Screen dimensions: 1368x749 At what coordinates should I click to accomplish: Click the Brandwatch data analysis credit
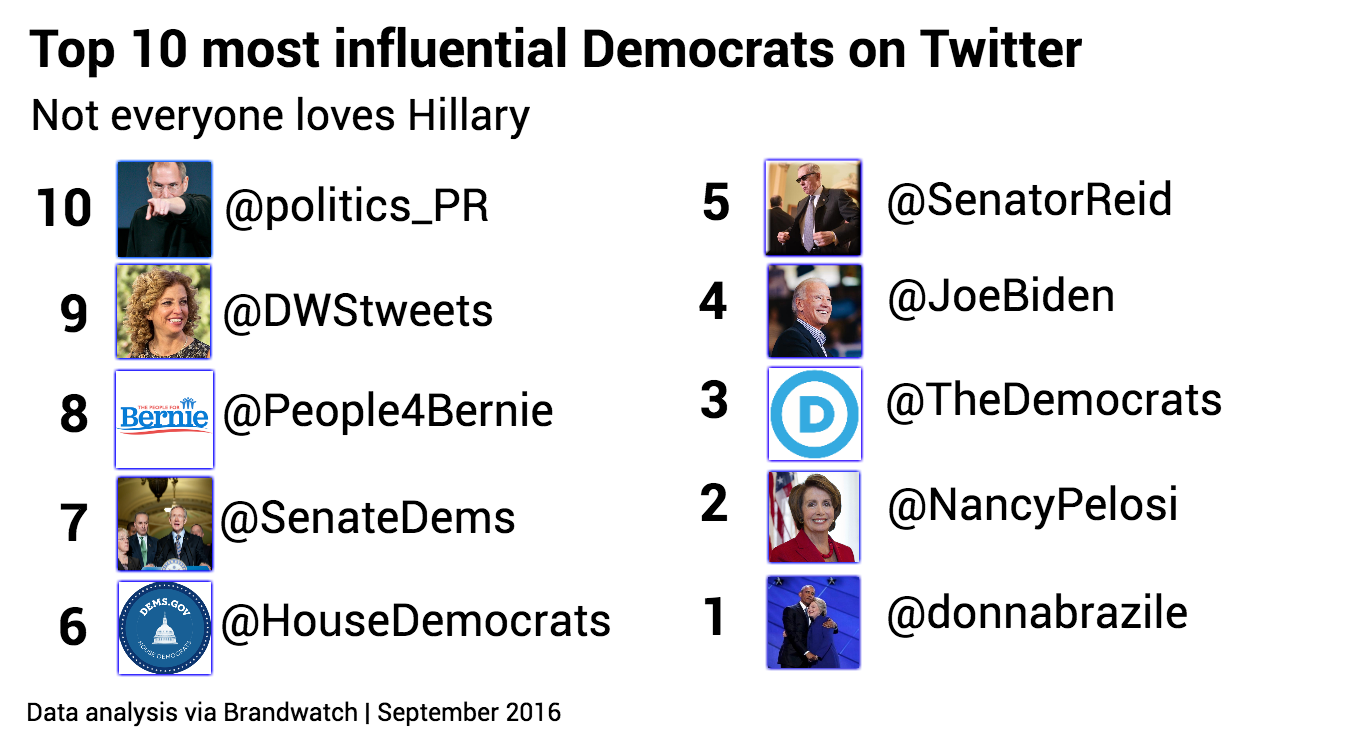294,713
